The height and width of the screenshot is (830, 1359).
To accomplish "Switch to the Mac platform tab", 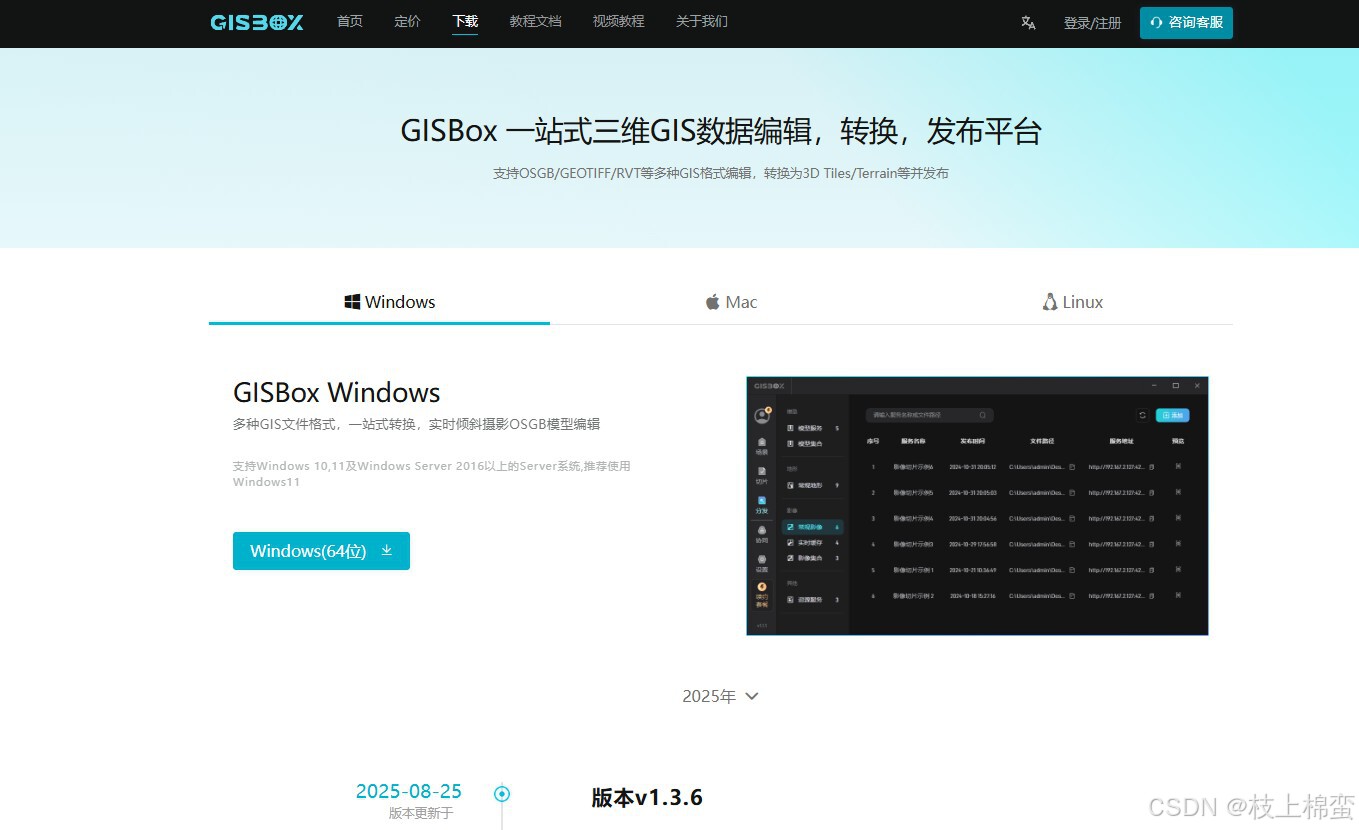I will (x=731, y=302).
